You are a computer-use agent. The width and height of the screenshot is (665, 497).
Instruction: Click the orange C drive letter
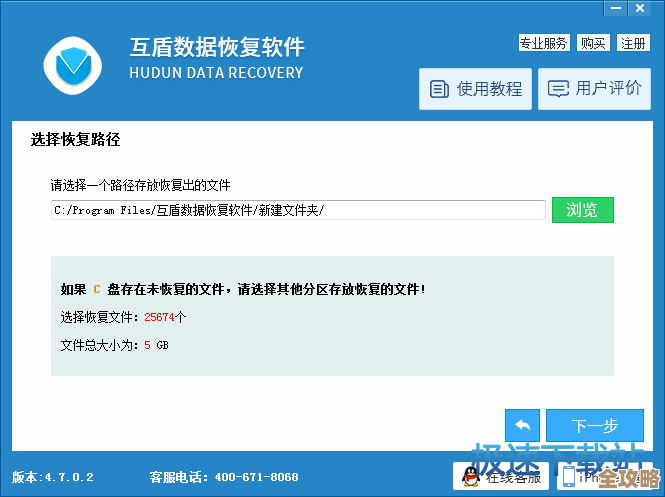97,289
